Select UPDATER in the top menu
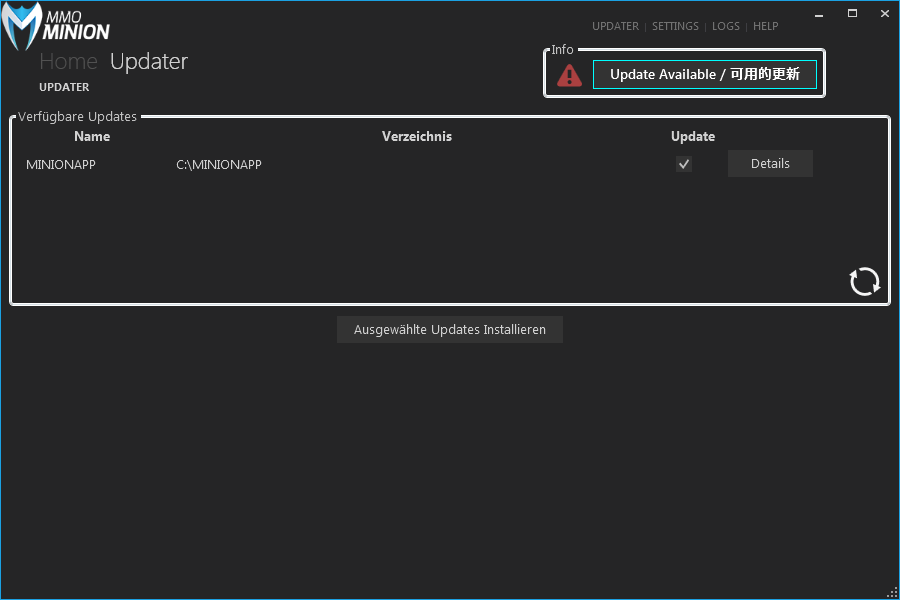This screenshot has height=600, width=900. (615, 26)
